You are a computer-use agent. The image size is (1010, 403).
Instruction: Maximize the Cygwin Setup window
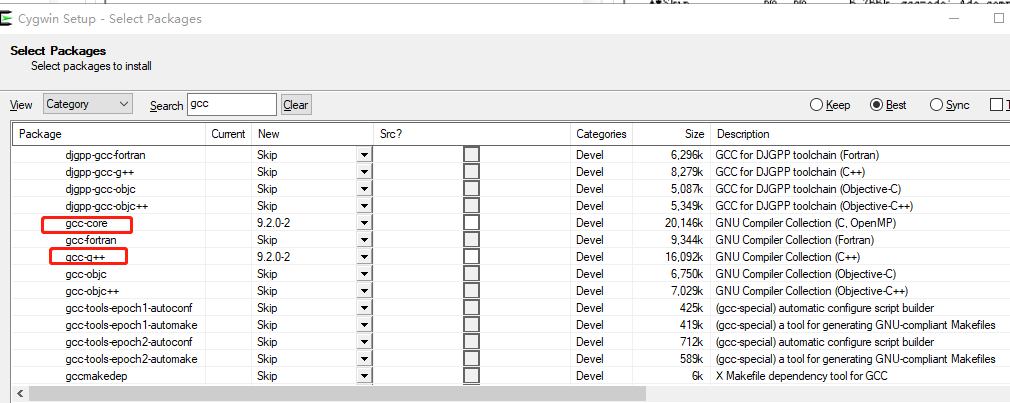tap(998, 18)
